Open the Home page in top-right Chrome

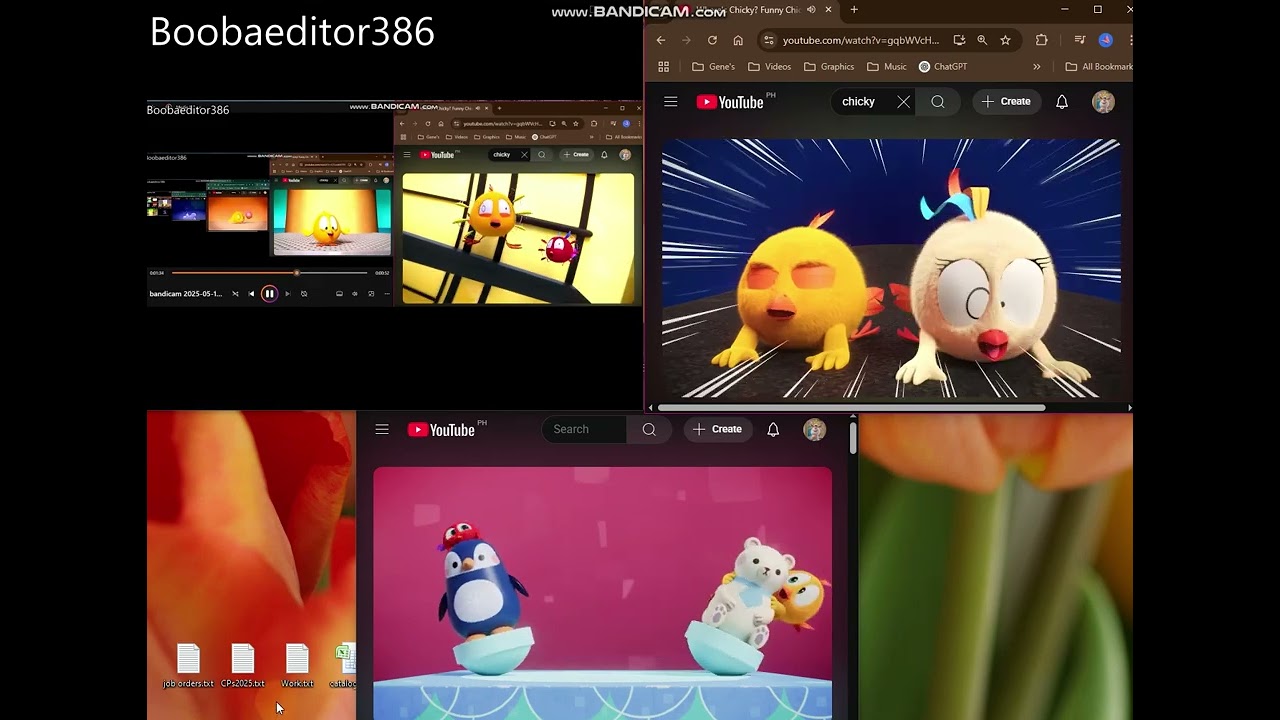pos(738,40)
